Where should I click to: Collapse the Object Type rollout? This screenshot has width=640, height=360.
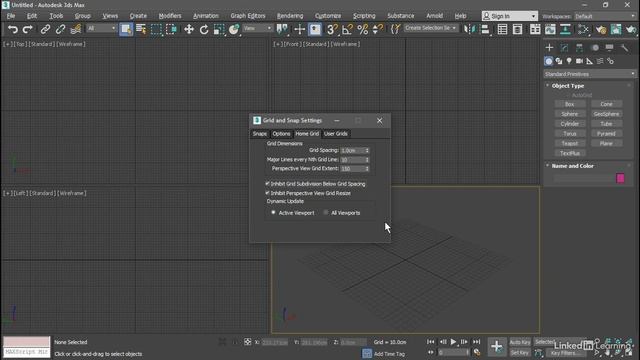[567, 86]
